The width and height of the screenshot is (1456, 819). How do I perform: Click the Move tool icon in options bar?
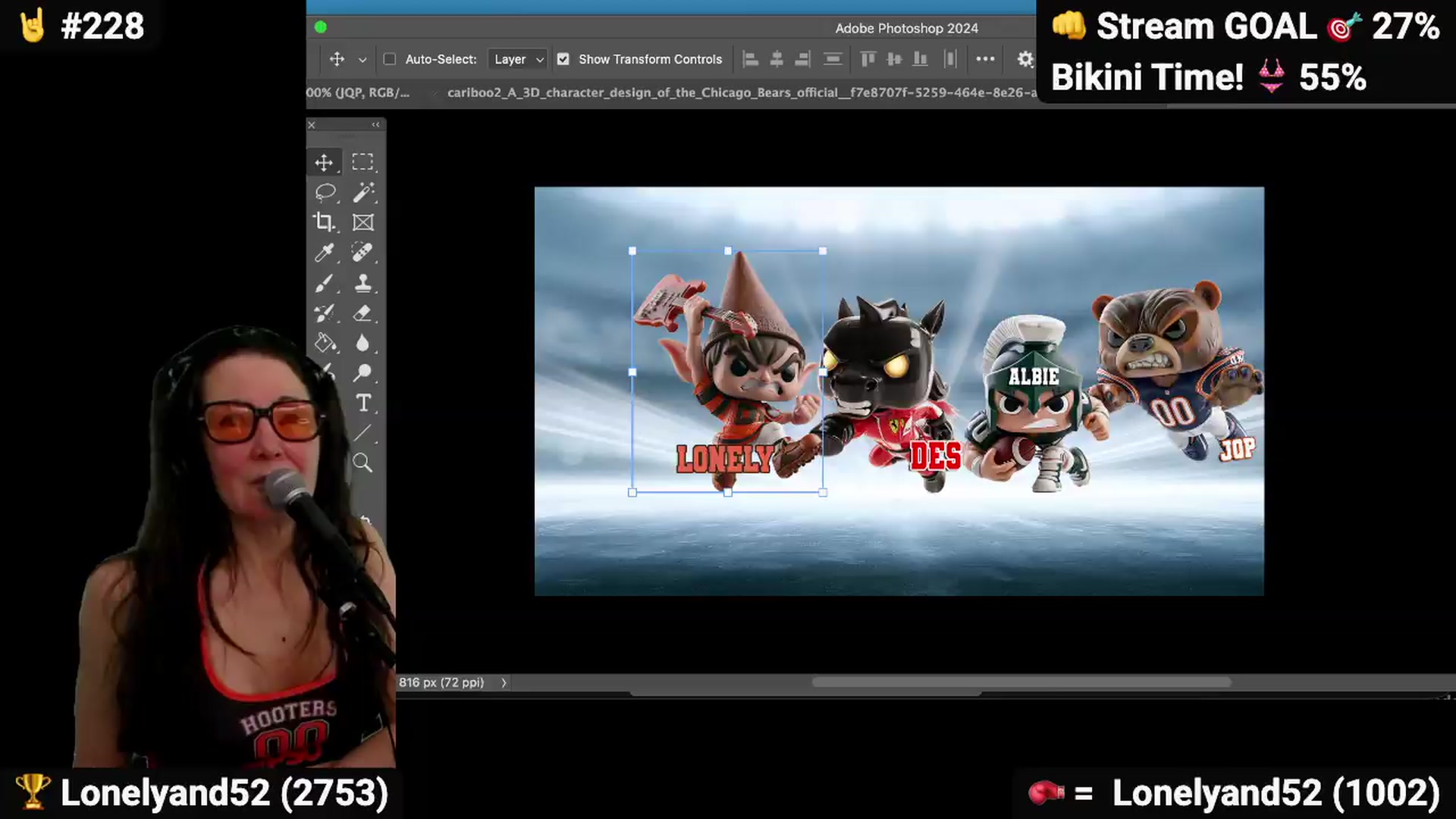(337, 59)
